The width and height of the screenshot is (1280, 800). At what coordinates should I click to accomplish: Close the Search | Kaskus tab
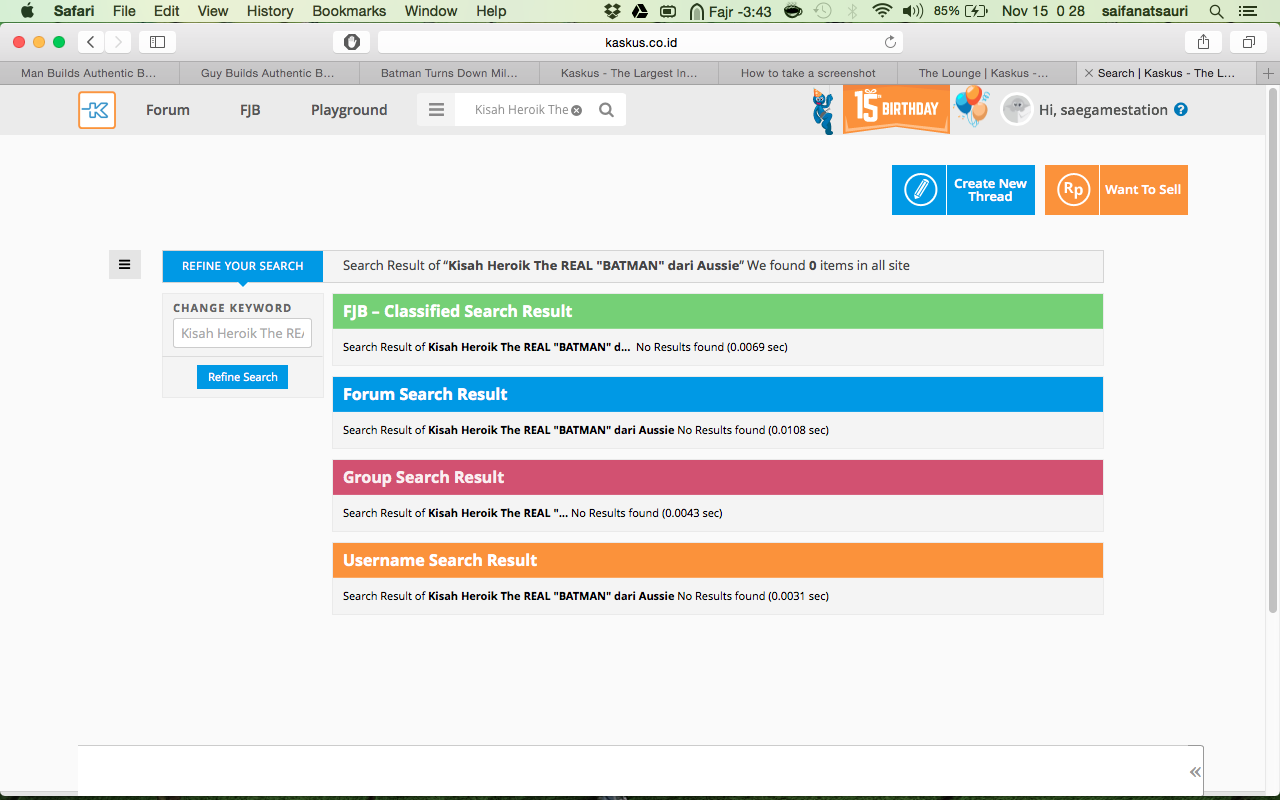[1089, 73]
